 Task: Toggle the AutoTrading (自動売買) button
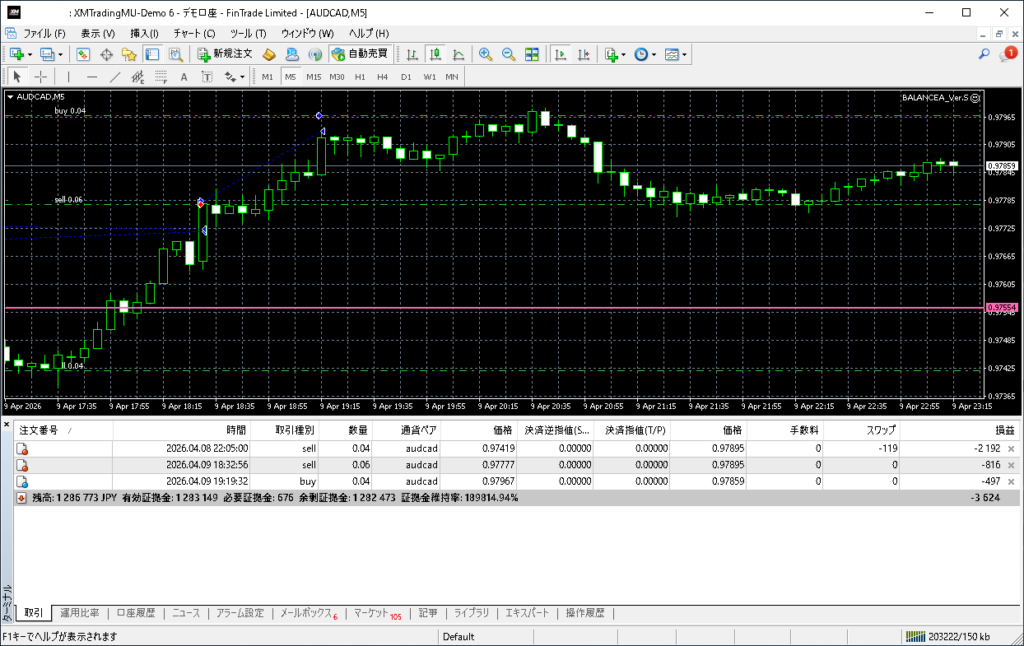click(360, 54)
